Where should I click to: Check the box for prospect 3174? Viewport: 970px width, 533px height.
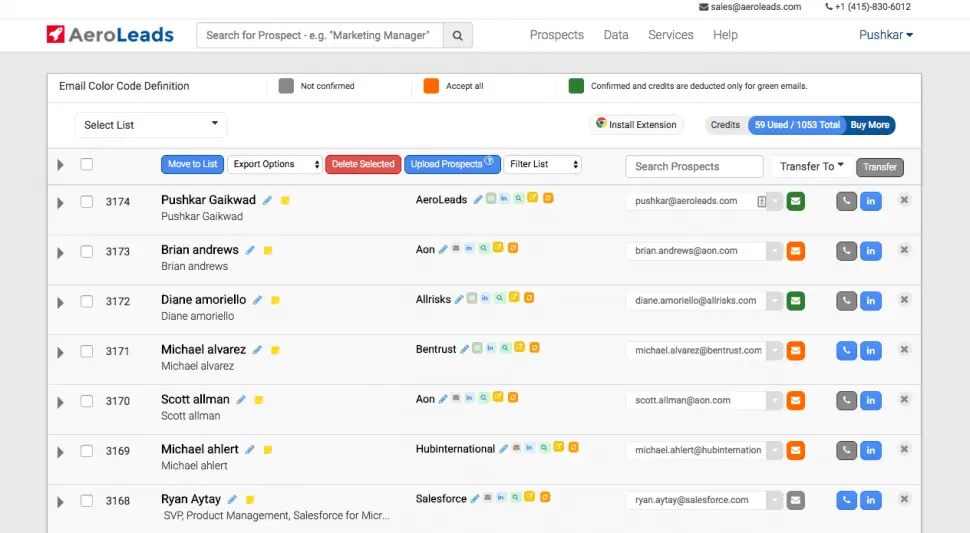[87, 202]
